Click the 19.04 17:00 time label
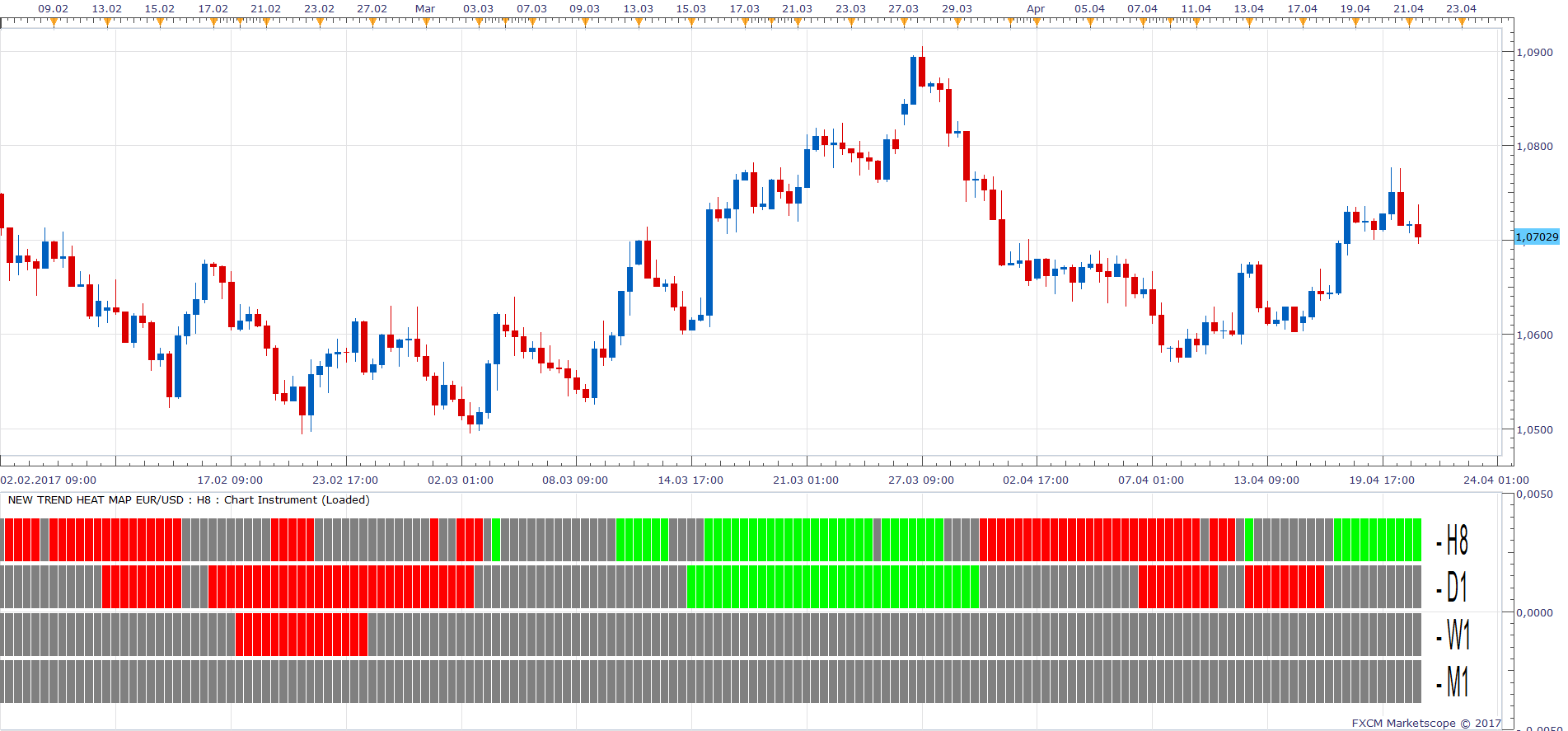 point(1382,480)
